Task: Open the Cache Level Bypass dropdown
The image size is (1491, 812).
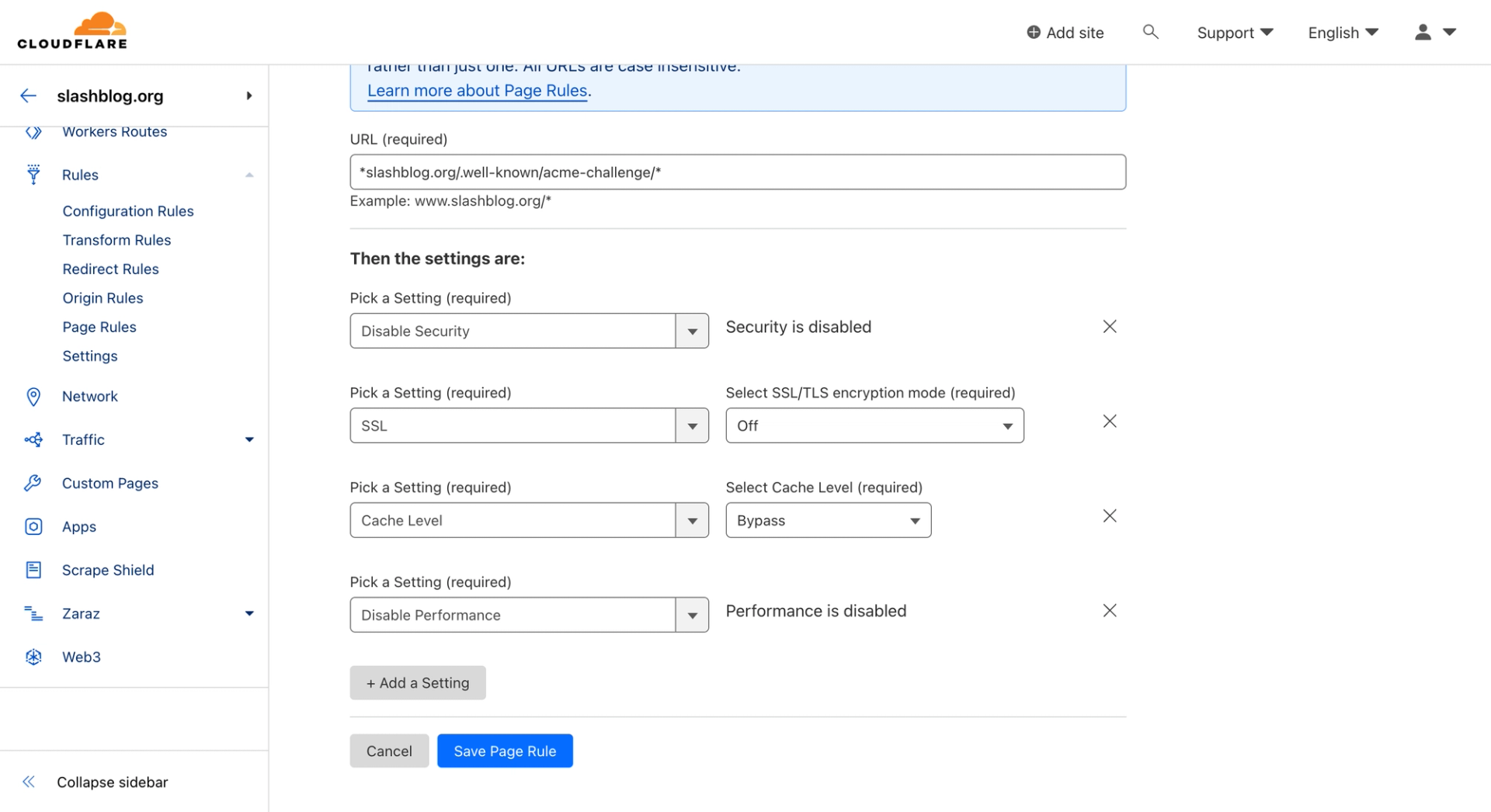Action: point(828,520)
